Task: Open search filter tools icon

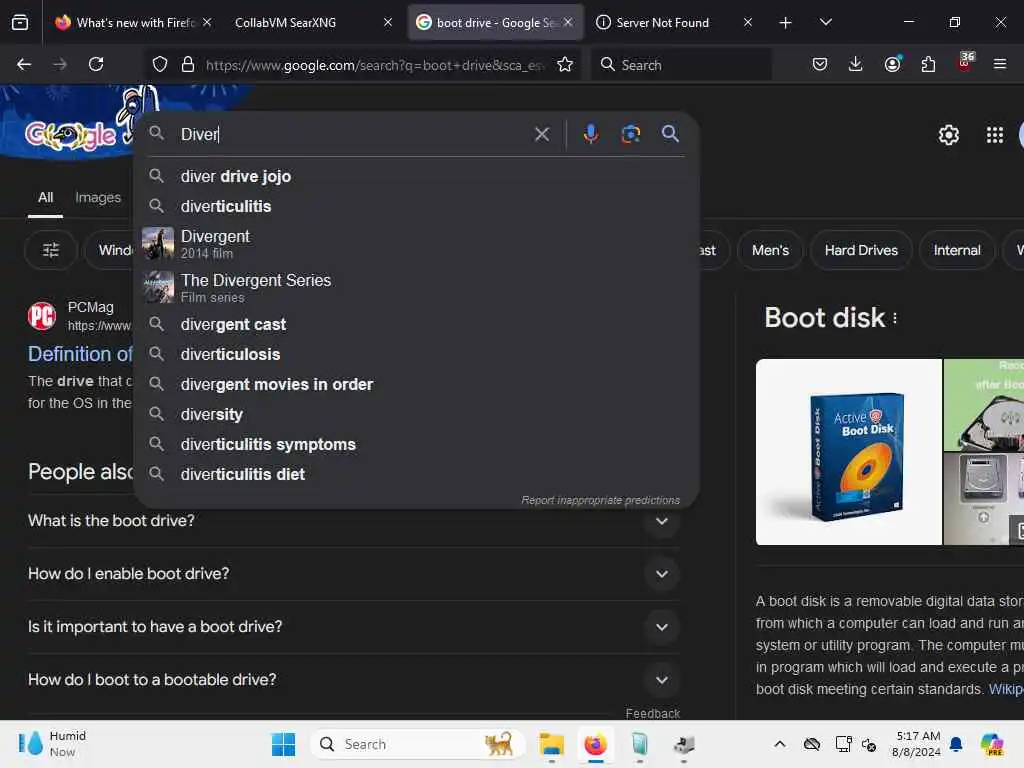Action: pos(51,250)
